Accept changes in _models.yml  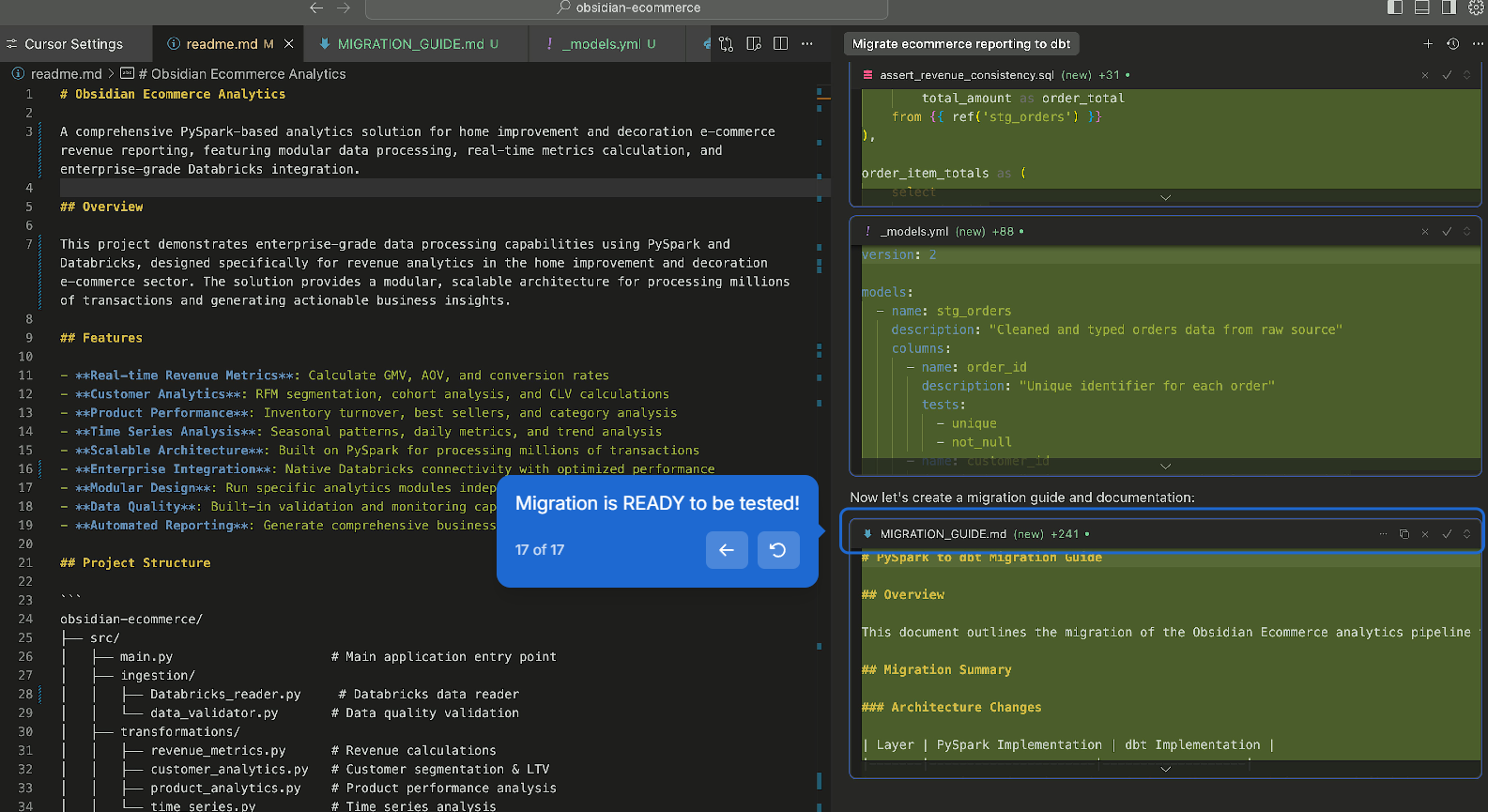[x=1447, y=232]
